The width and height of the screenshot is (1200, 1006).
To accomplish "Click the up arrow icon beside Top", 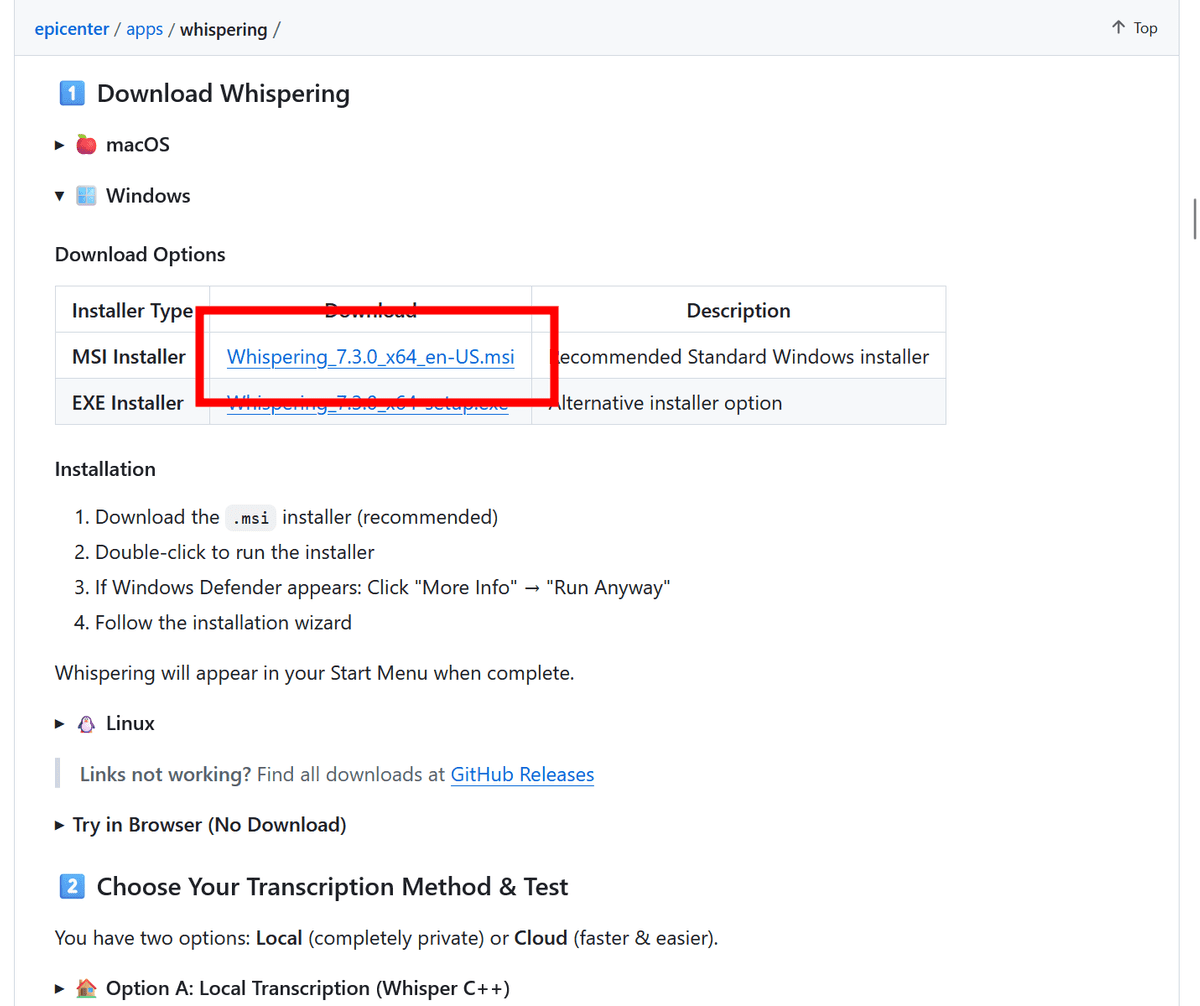I will click(x=1118, y=28).
